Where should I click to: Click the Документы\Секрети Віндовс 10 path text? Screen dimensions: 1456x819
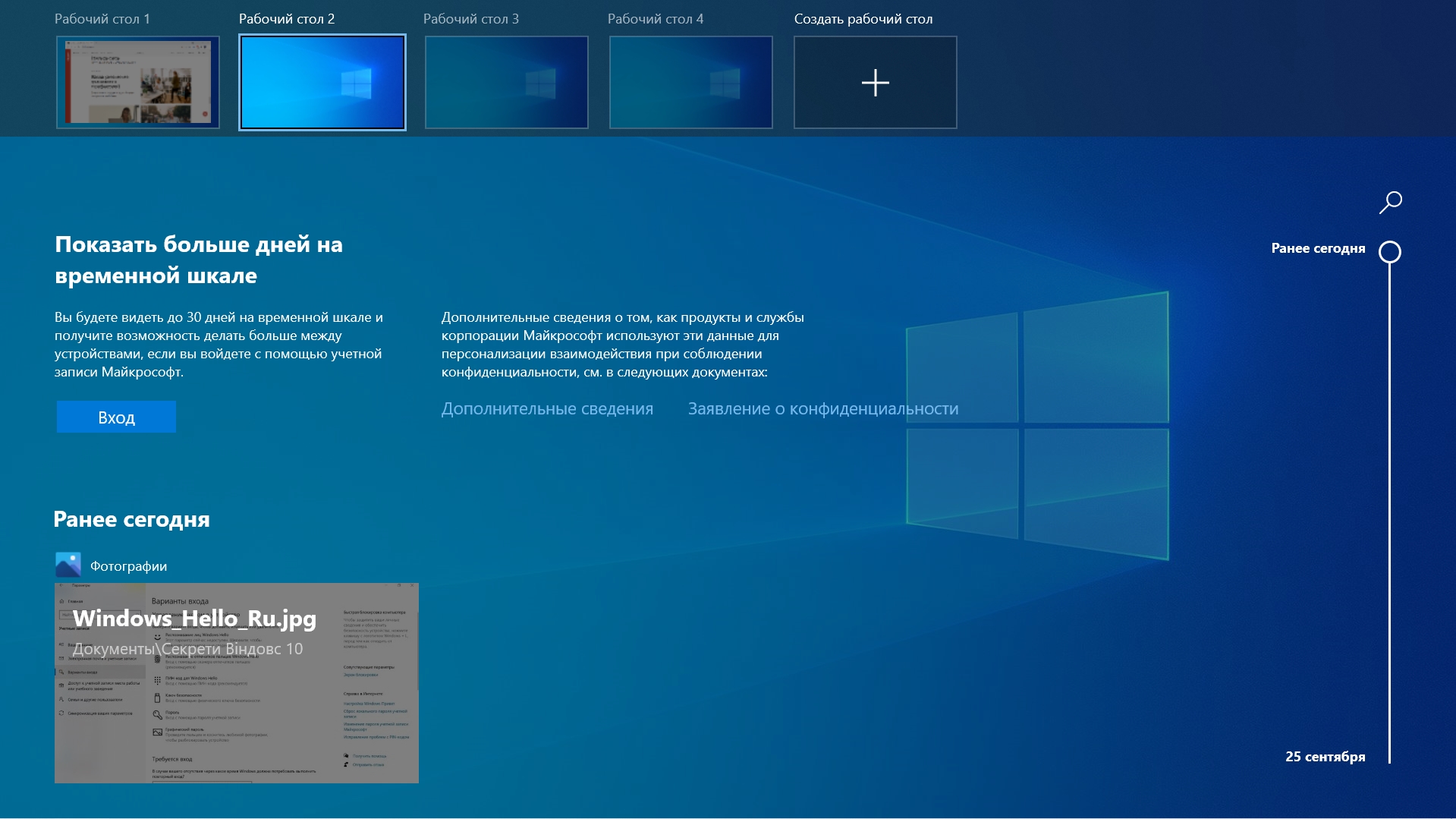point(187,649)
